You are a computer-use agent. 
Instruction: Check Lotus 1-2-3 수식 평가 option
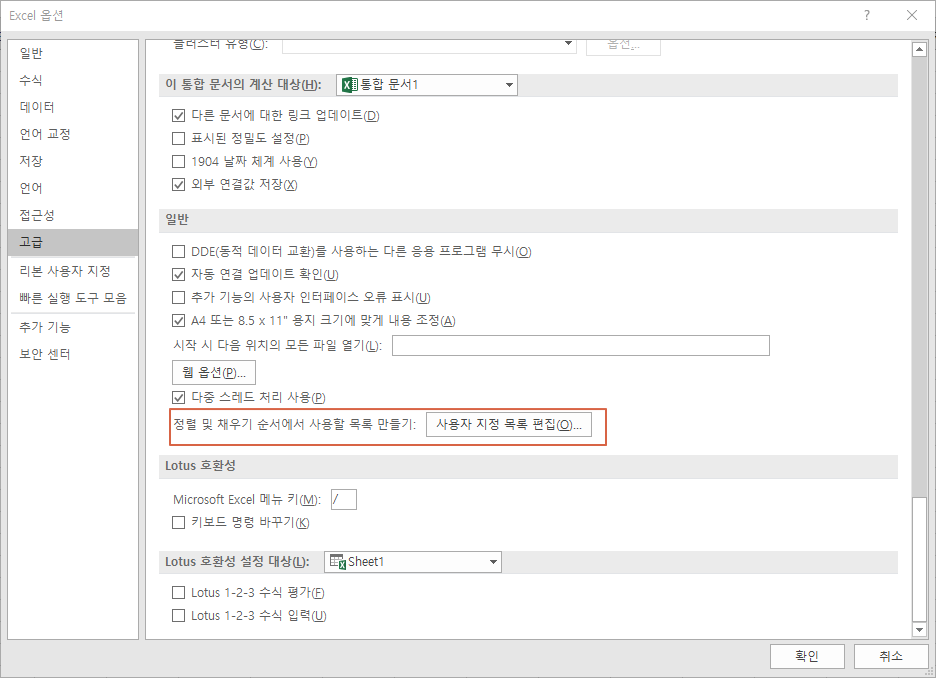click(178, 592)
